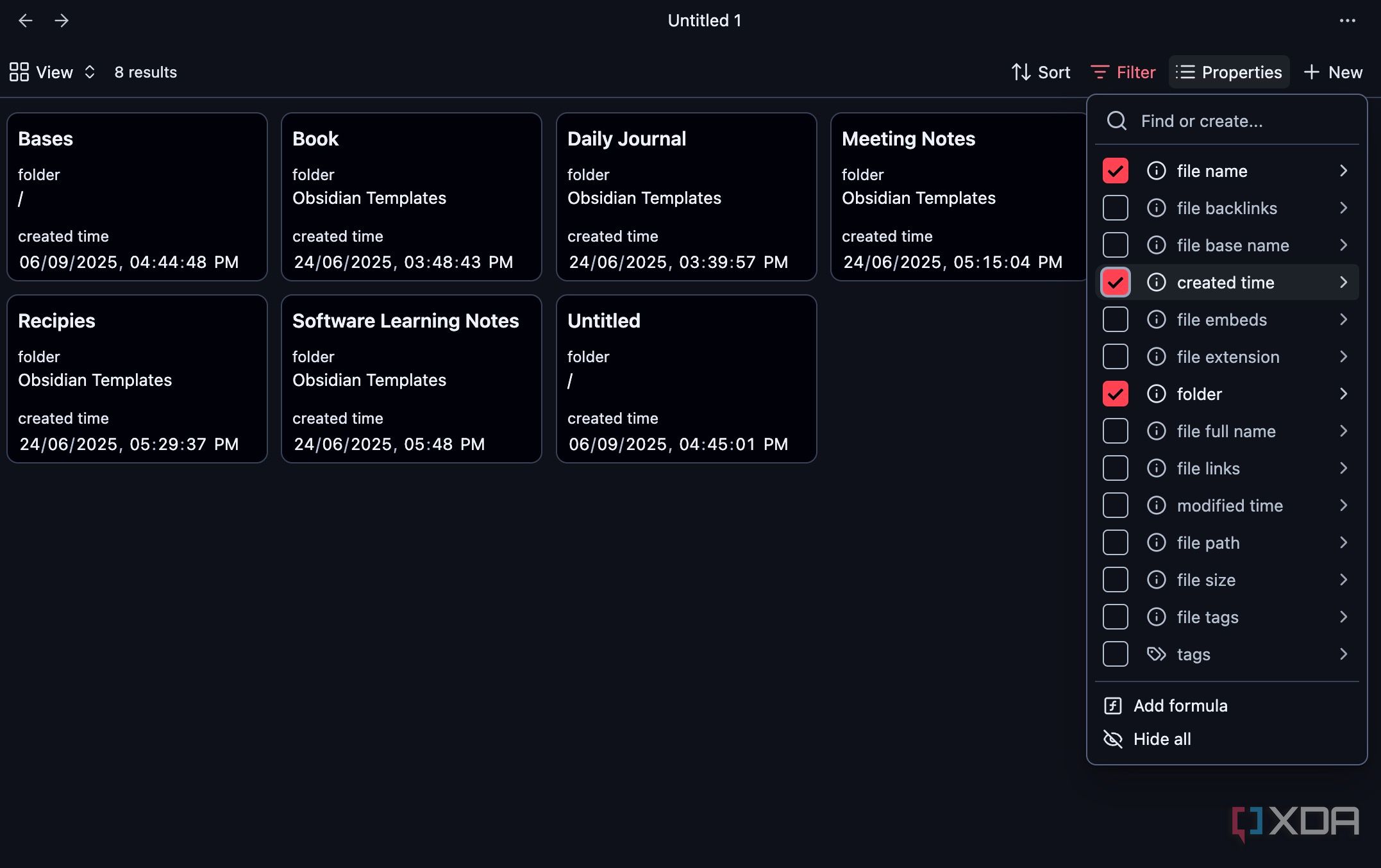This screenshot has width=1381, height=868.
Task: Click the Add formula icon
Action: (1113, 706)
